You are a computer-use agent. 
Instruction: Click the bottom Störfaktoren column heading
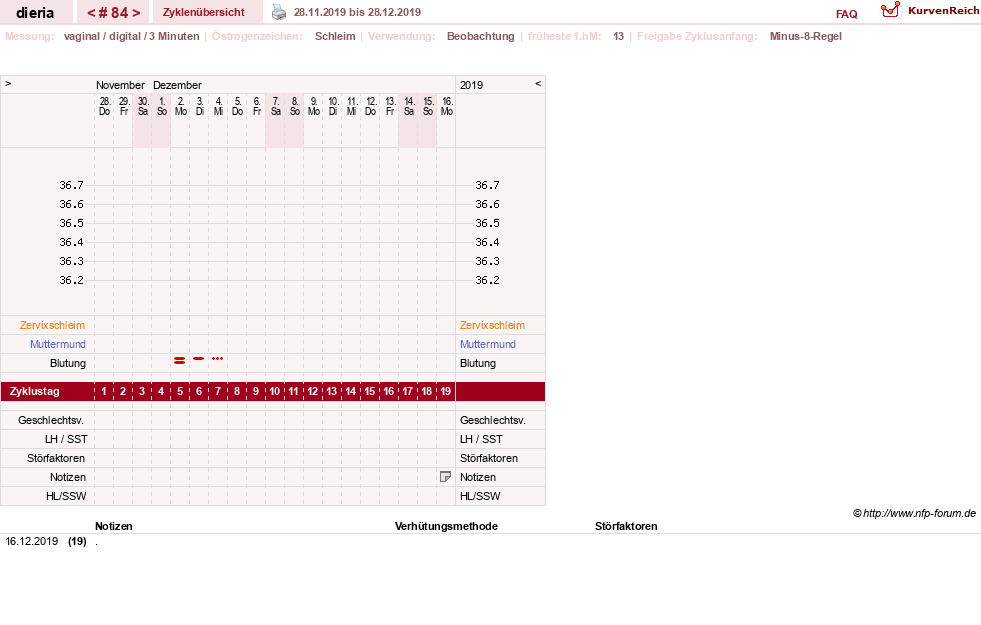click(x=626, y=526)
